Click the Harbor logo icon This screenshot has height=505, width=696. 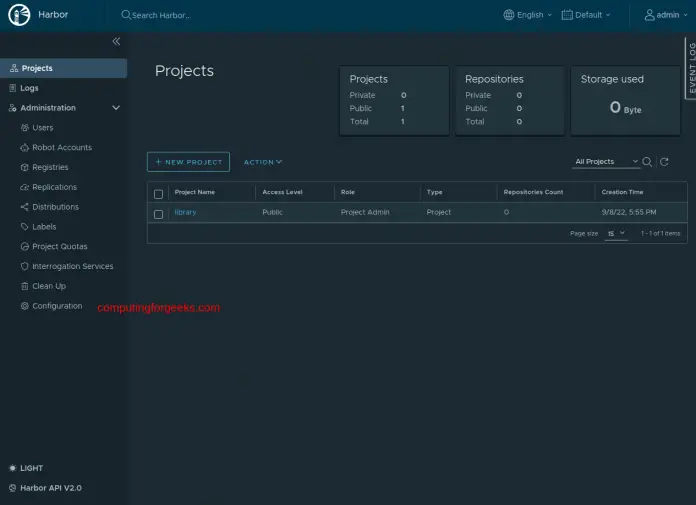pos(19,15)
